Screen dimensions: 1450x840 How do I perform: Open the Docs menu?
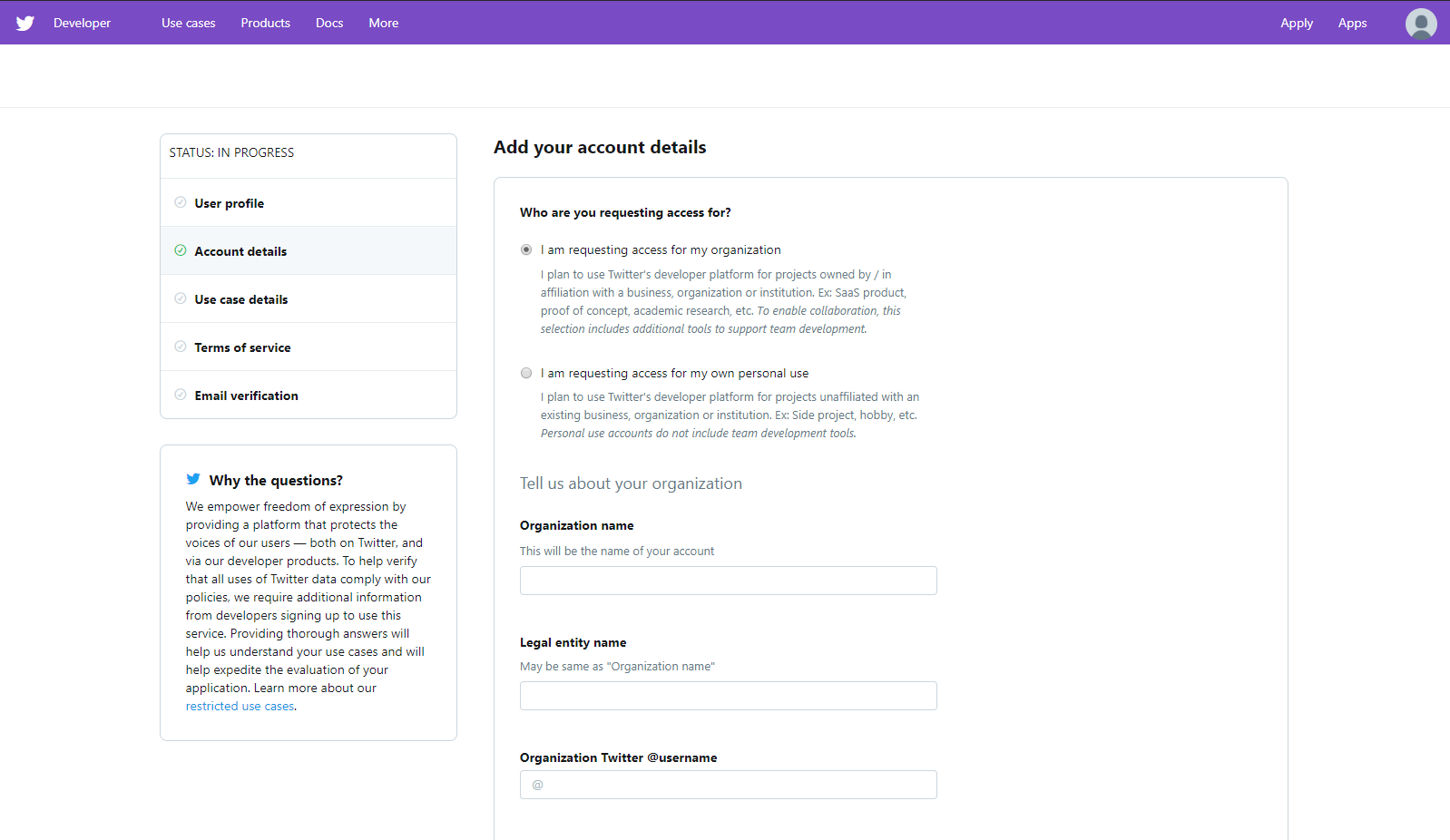coord(329,23)
